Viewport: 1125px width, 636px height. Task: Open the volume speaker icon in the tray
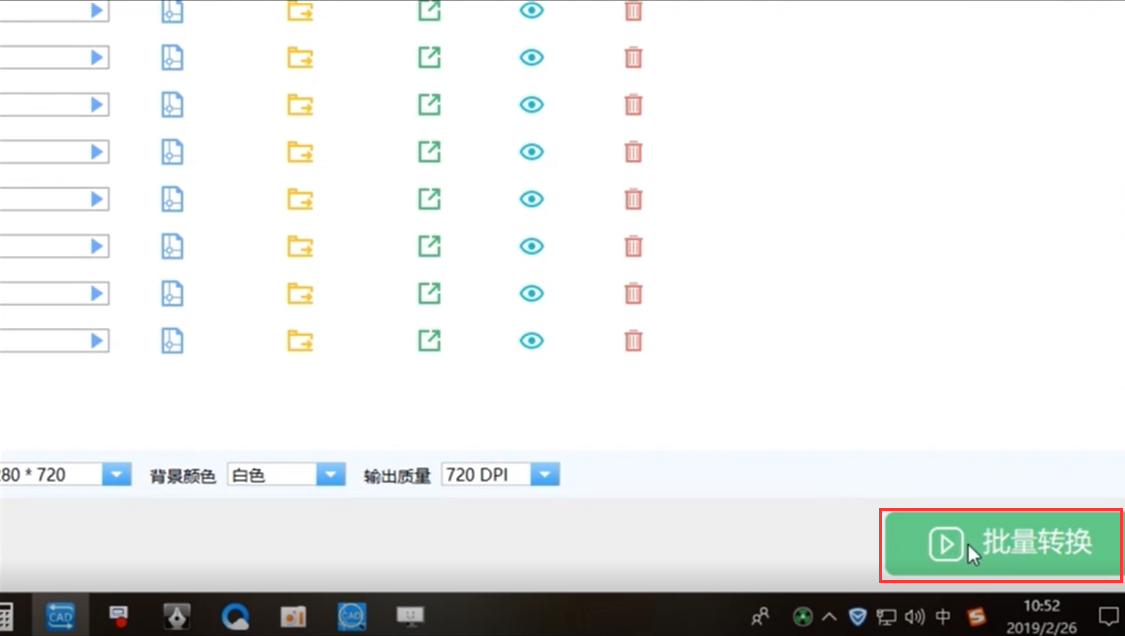coord(915,616)
